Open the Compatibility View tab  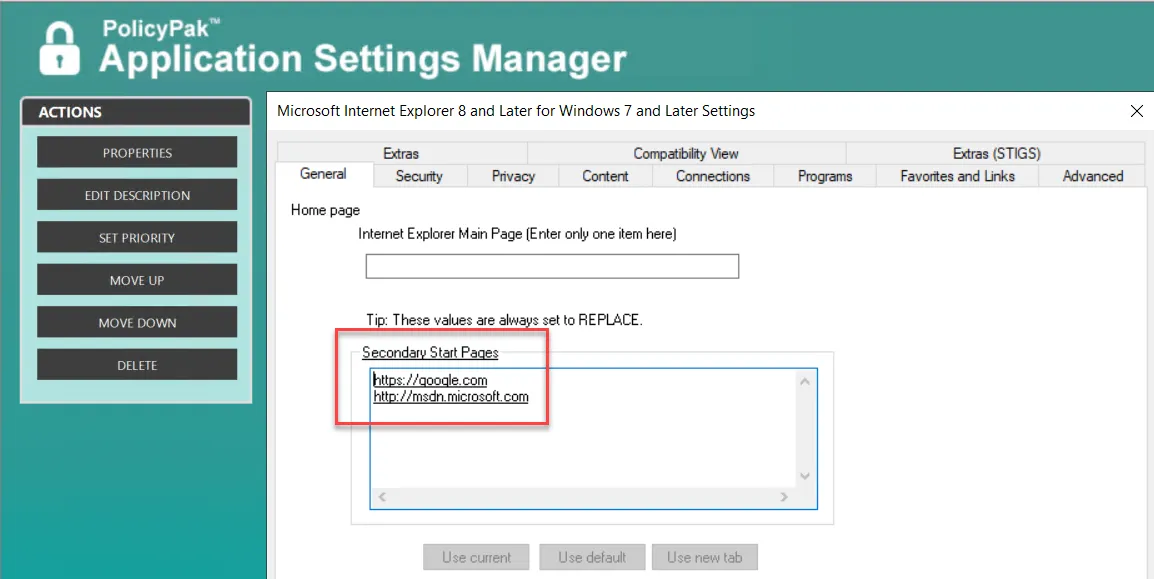point(686,154)
